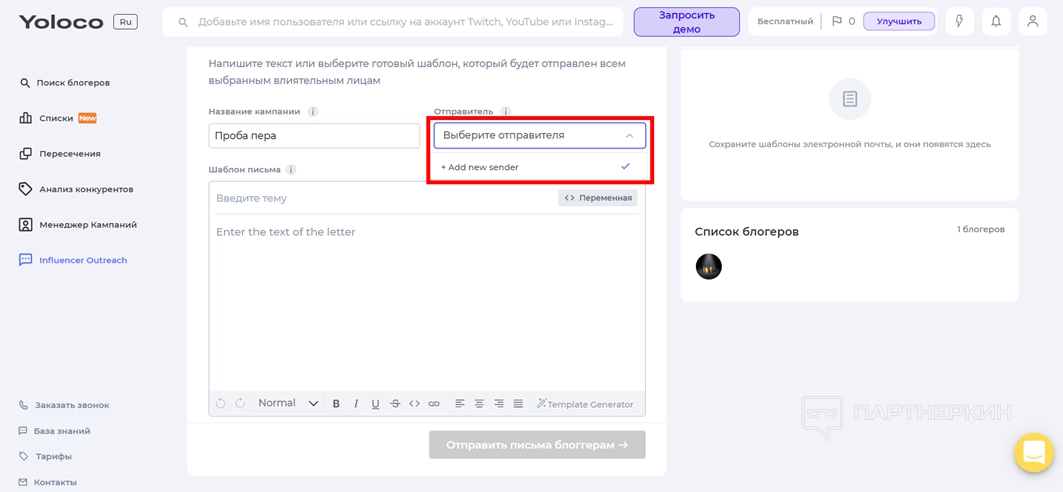Toggle italic formatting
The image size is (1063, 492).
coord(355,404)
